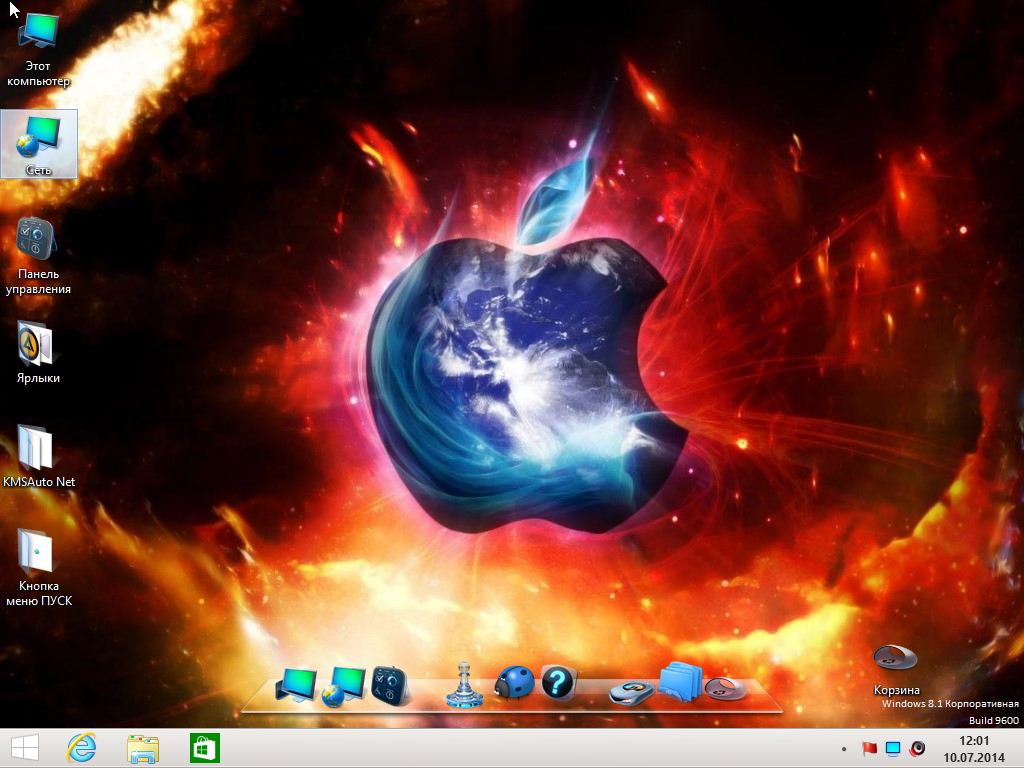1024x768 pixels.
Task: Open the computer icon in the dock
Action: 296,686
